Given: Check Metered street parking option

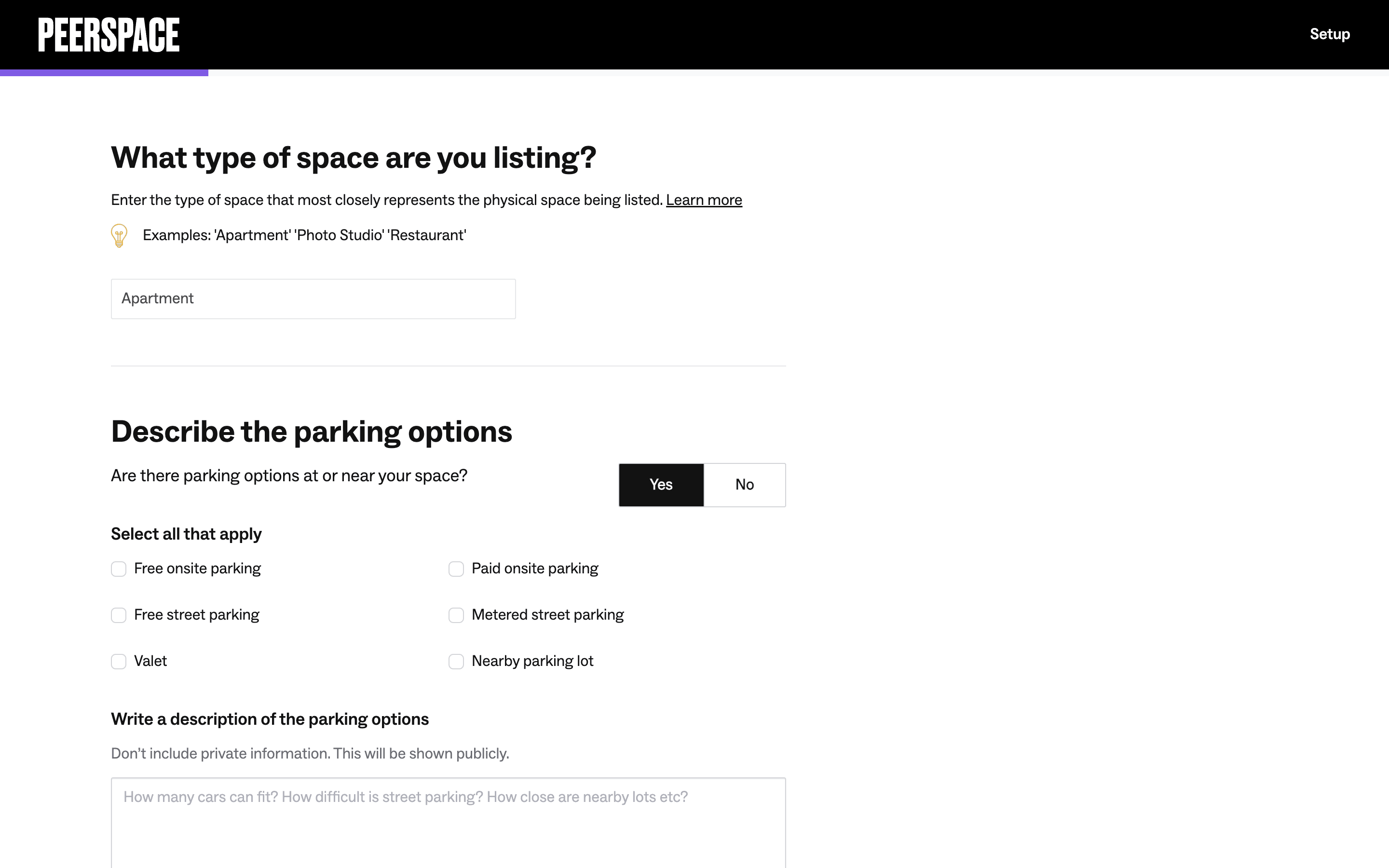Looking at the screenshot, I should [456, 615].
